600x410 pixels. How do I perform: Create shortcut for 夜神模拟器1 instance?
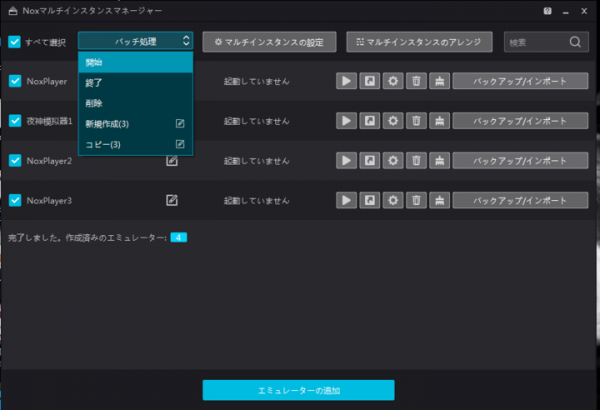pyautogui.click(x=370, y=121)
